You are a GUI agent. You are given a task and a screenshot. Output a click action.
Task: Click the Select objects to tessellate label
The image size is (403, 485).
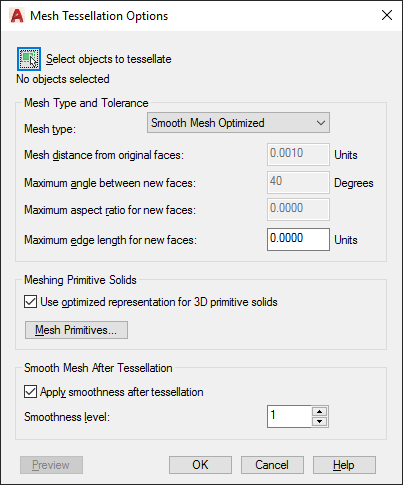click(109, 59)
